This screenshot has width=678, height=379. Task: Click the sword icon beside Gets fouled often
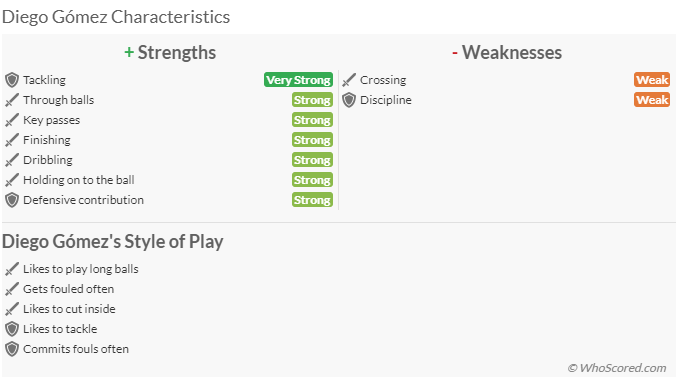[x=12, y=289]
